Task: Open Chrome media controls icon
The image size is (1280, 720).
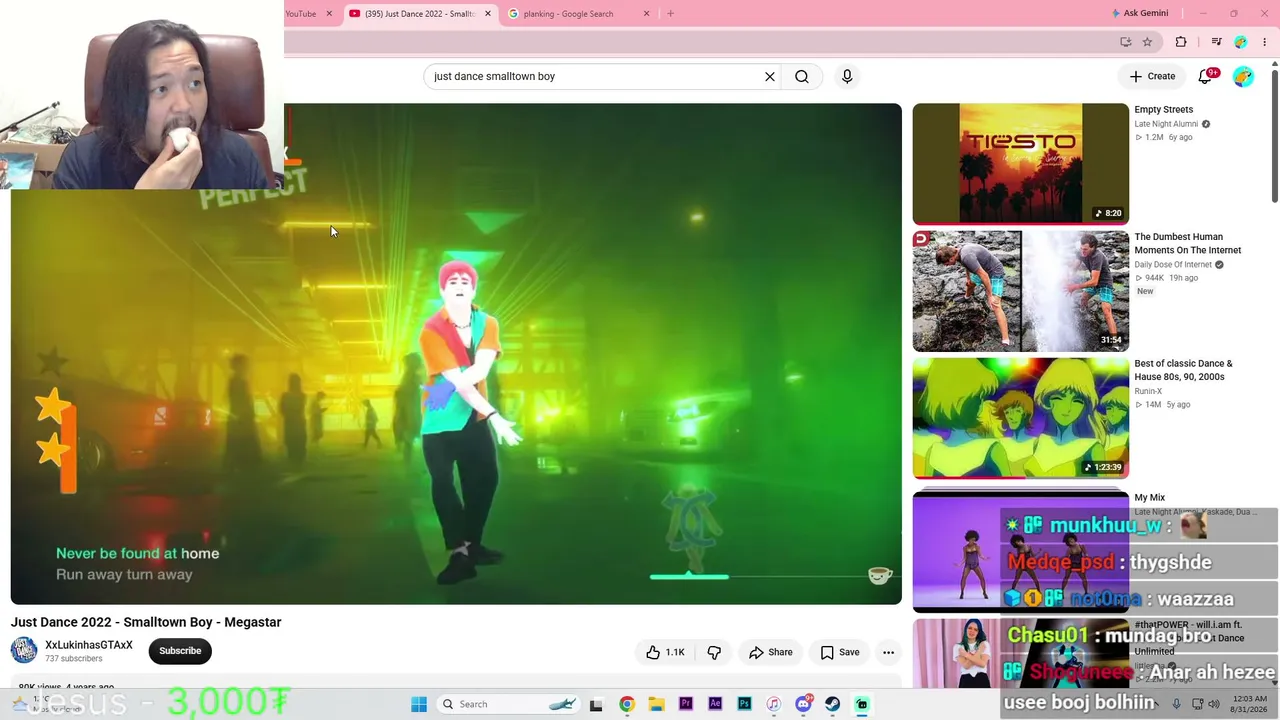Action: click(1216, 42)
